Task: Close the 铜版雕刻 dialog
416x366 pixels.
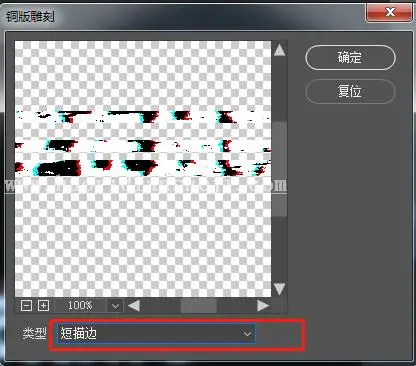Action: (x=389, y=12)
